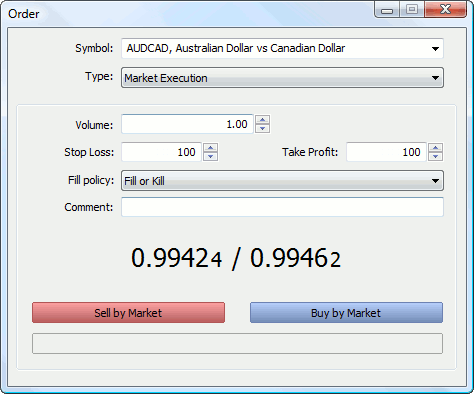The height and width of the screenshot is (394, 474).
Task: Increase Take Profit with the up arrow
Action: [436, 148]
